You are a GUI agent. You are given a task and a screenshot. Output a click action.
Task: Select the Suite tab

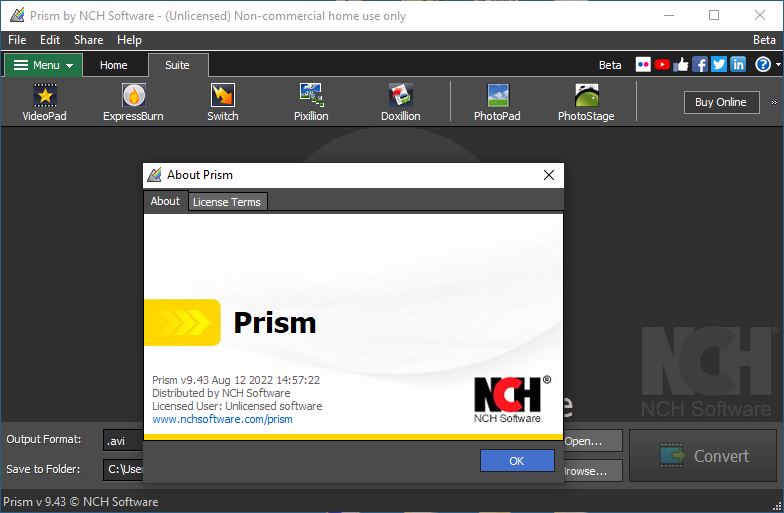point(178,65)
